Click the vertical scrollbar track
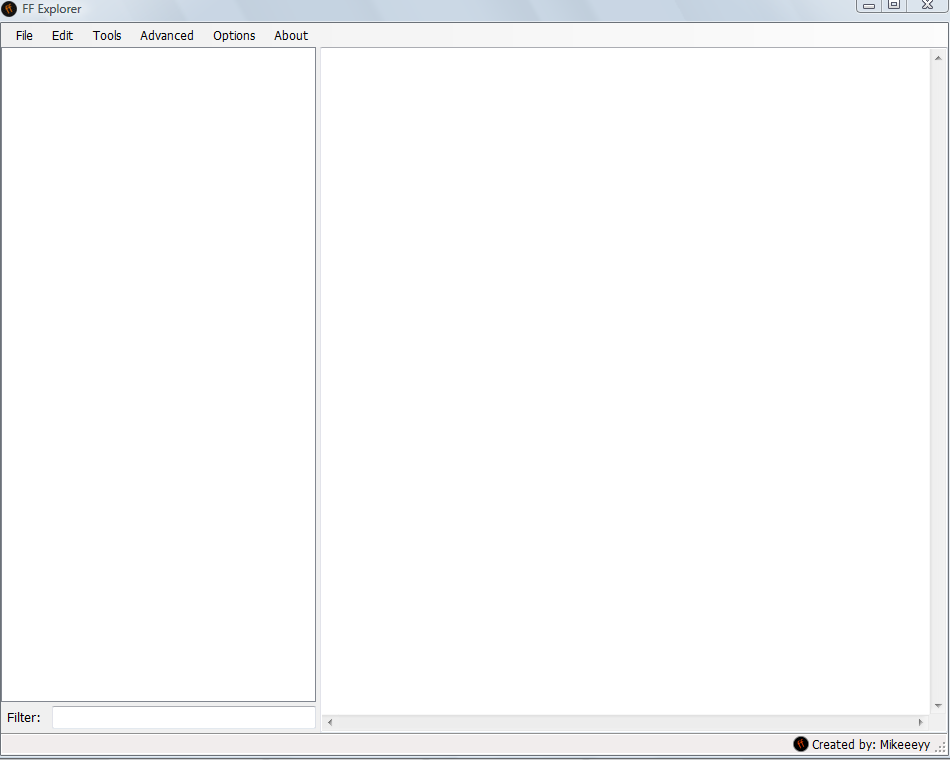Screen dimensions: 950x760 pyautogui.click(x=938, y=380)
